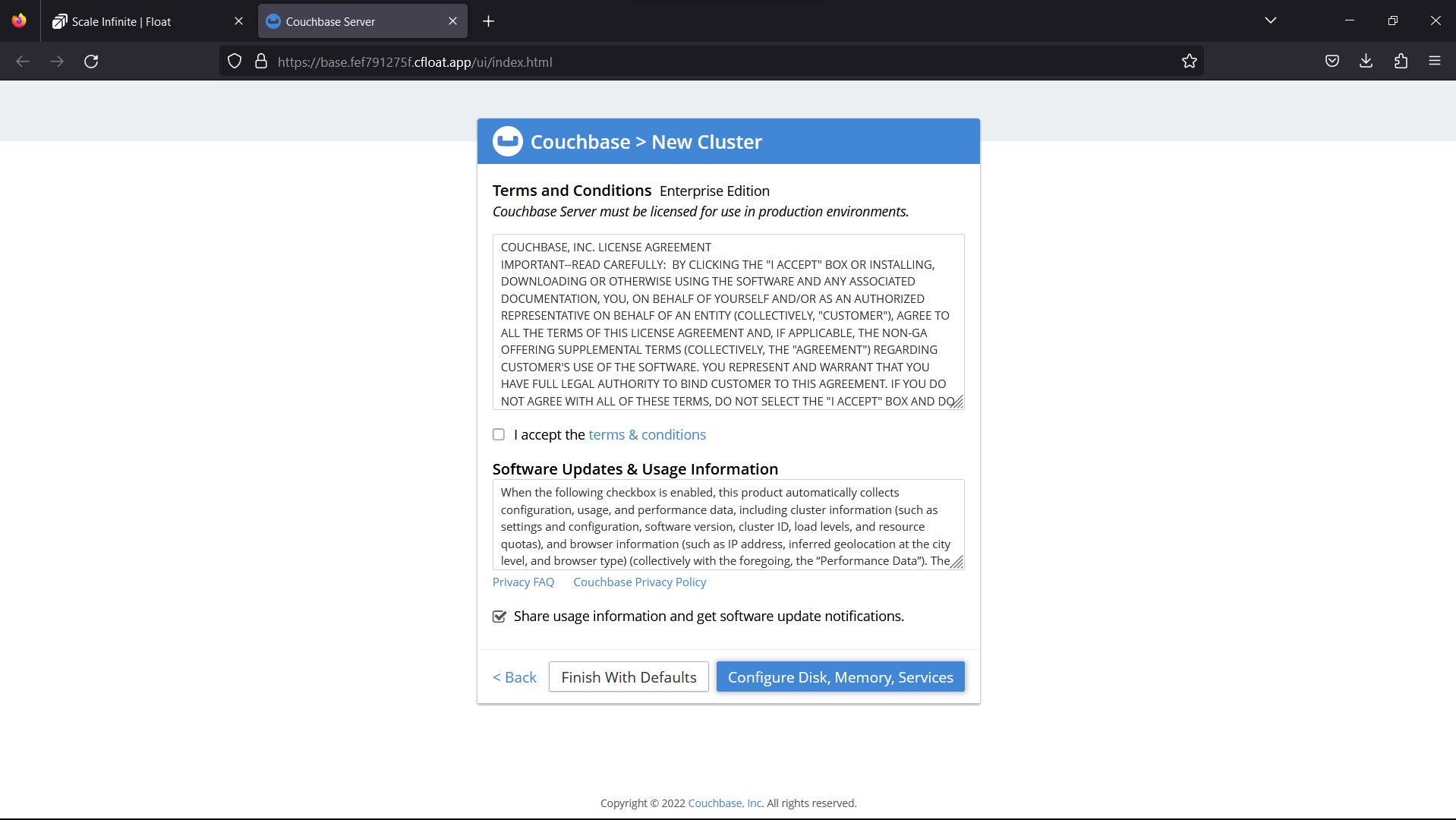Bookmark this page with star icon
This screenshot has width=1456, height=820.
click(1190, 61)
